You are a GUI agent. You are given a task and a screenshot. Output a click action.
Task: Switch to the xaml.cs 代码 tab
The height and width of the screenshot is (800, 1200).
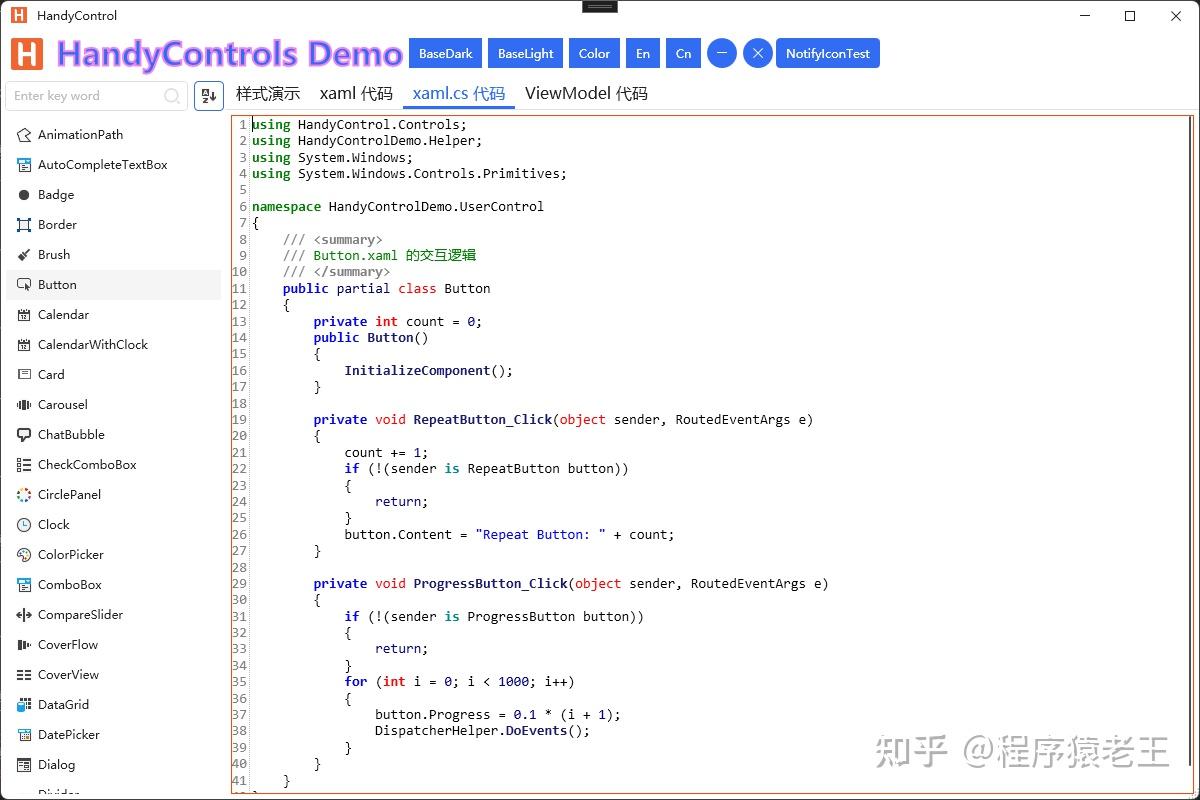[457, 93]
